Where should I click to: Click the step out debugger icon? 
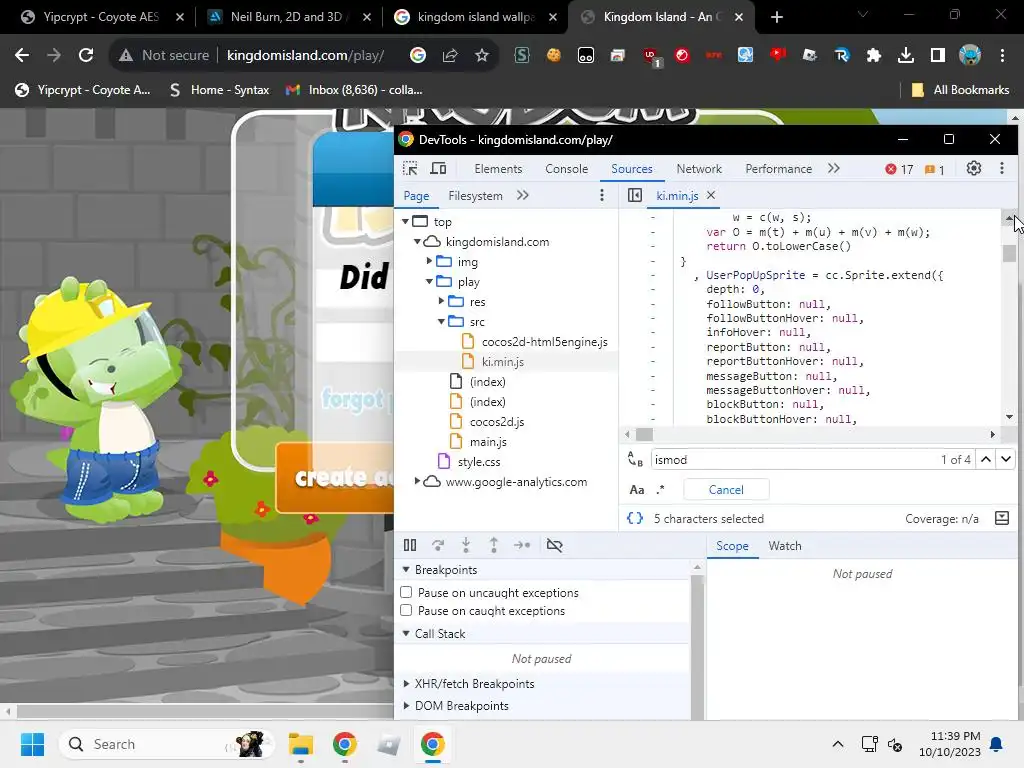(494, 545)
